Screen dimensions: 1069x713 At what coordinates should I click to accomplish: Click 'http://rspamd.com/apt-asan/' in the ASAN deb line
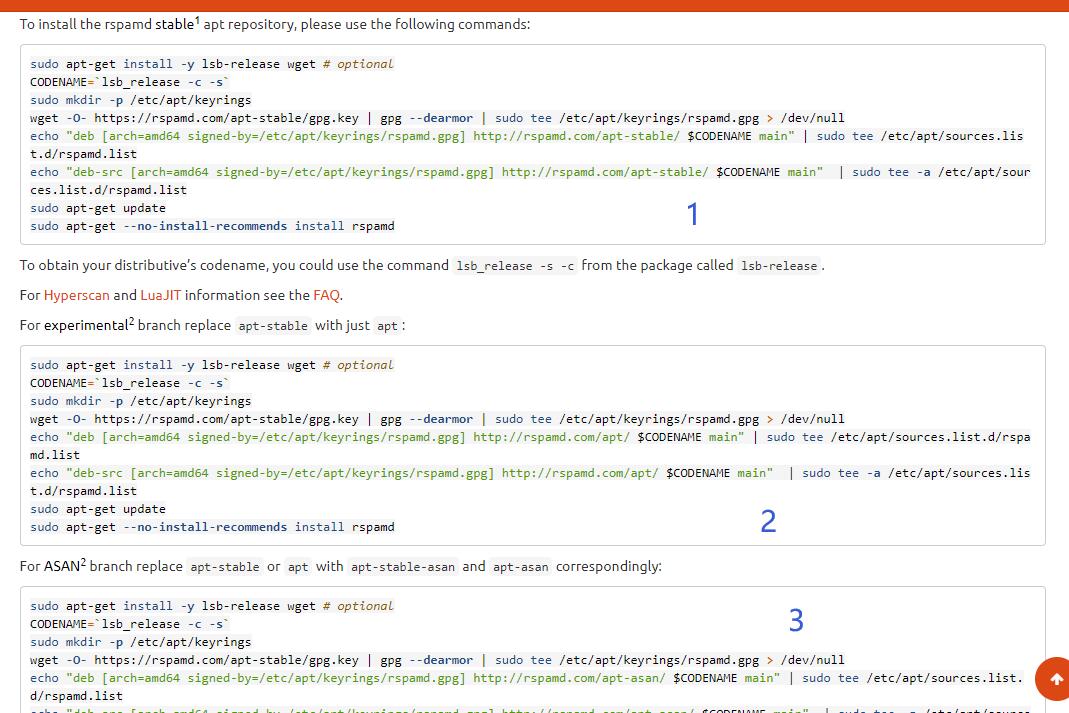(569, 678)
